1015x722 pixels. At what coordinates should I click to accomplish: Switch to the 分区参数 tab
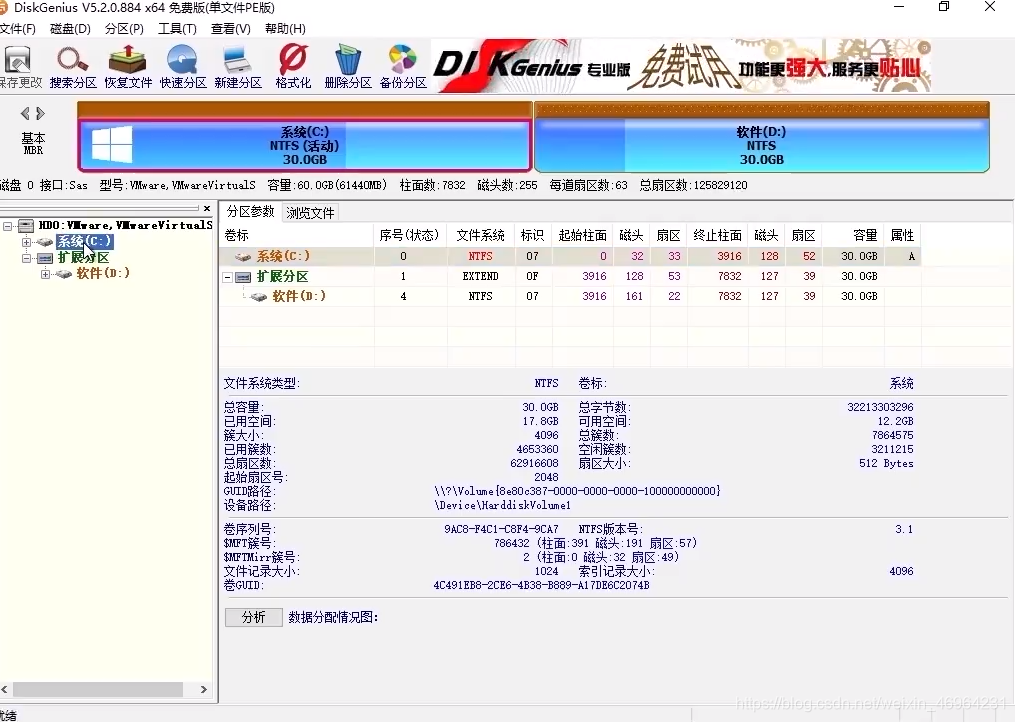pos(251,212)
